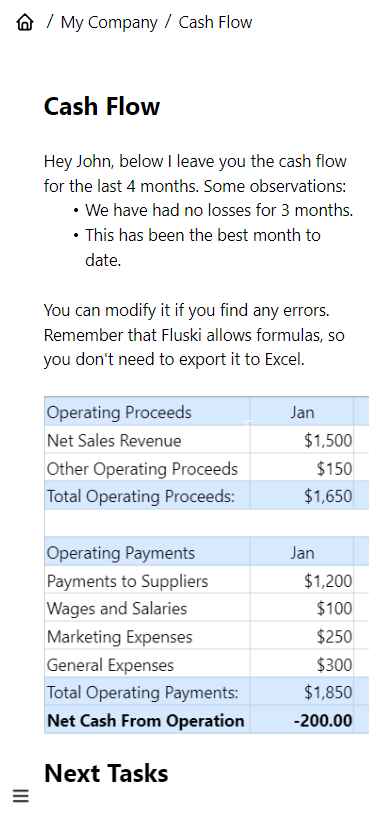Viewport: 369px width, 821px height.
Task: Click the Jan header in Operating Proceeds
Action: click(302, 412)
